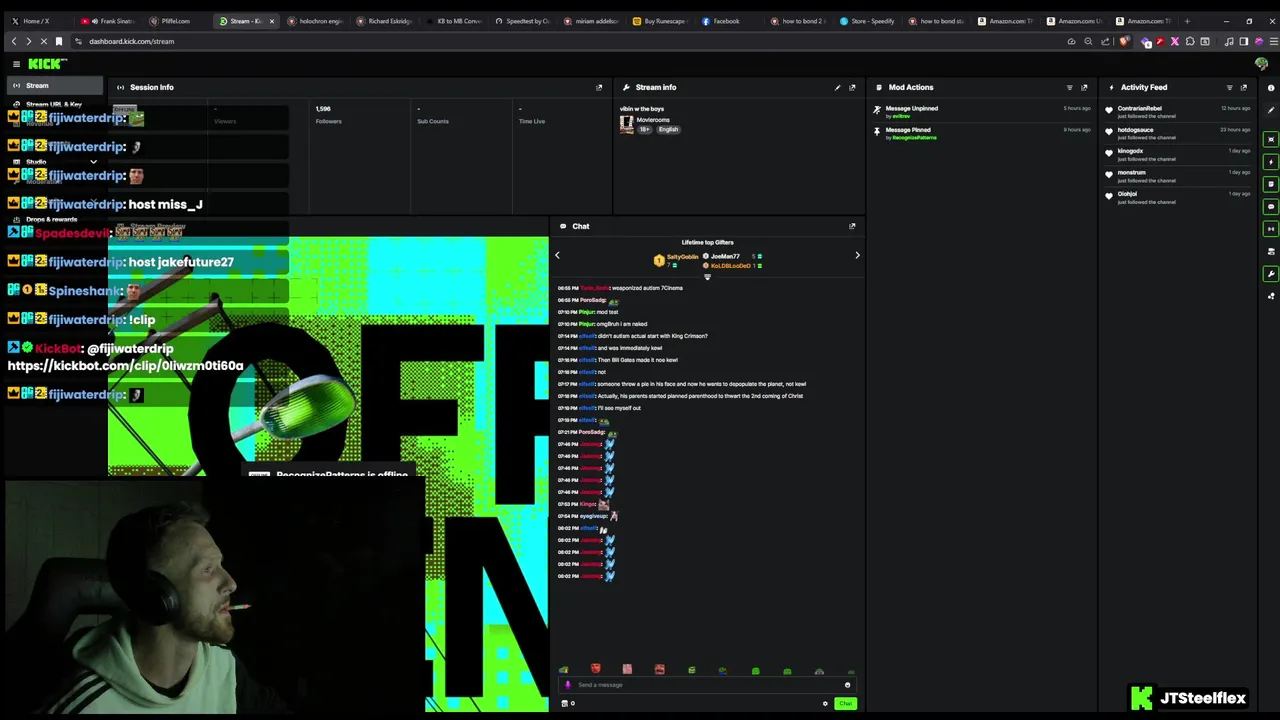Click the KICK logo
Image resolution: width=1280 pixels, height=720 pixels.
point(47,64)
